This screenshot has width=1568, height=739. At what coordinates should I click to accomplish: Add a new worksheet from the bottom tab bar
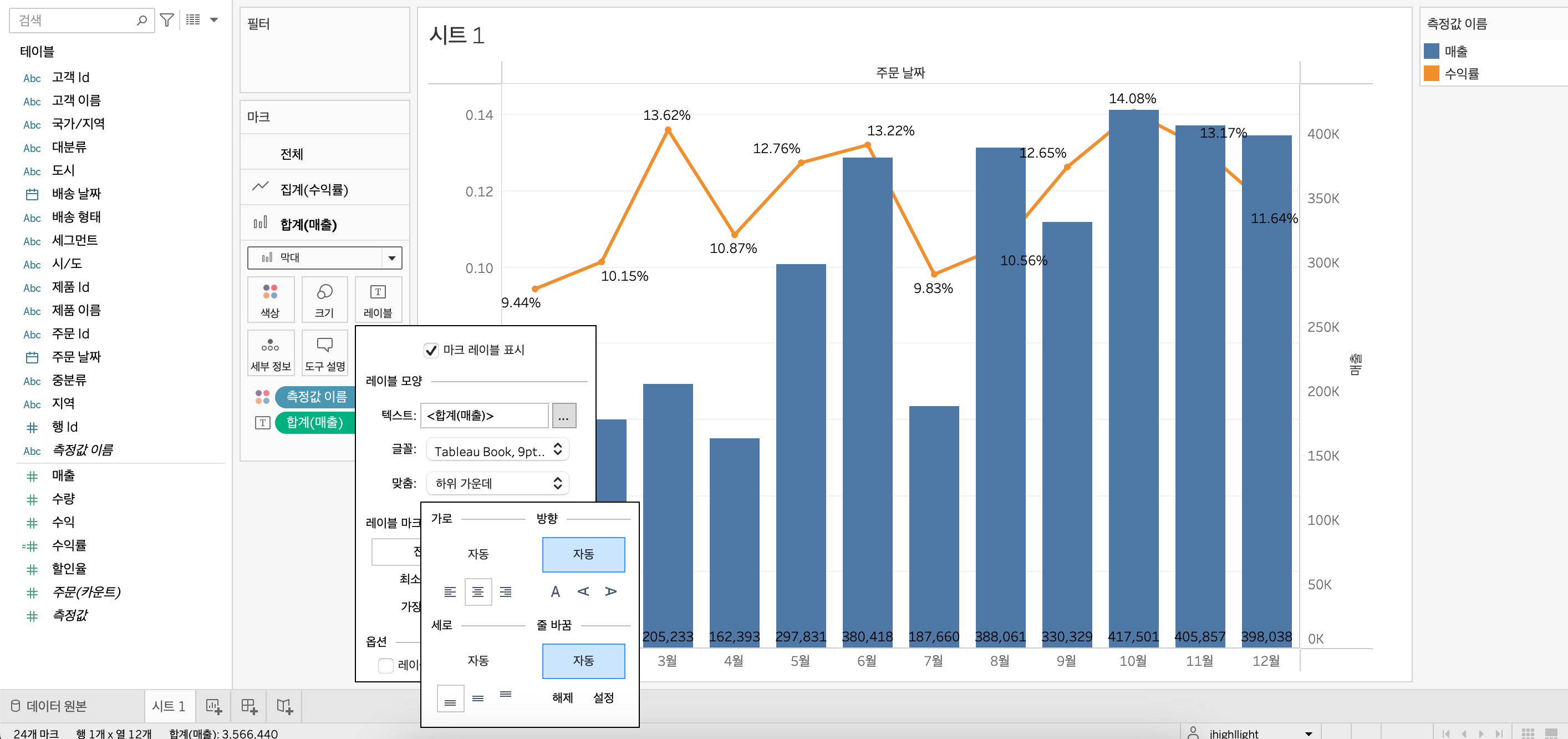coord(213,706)
